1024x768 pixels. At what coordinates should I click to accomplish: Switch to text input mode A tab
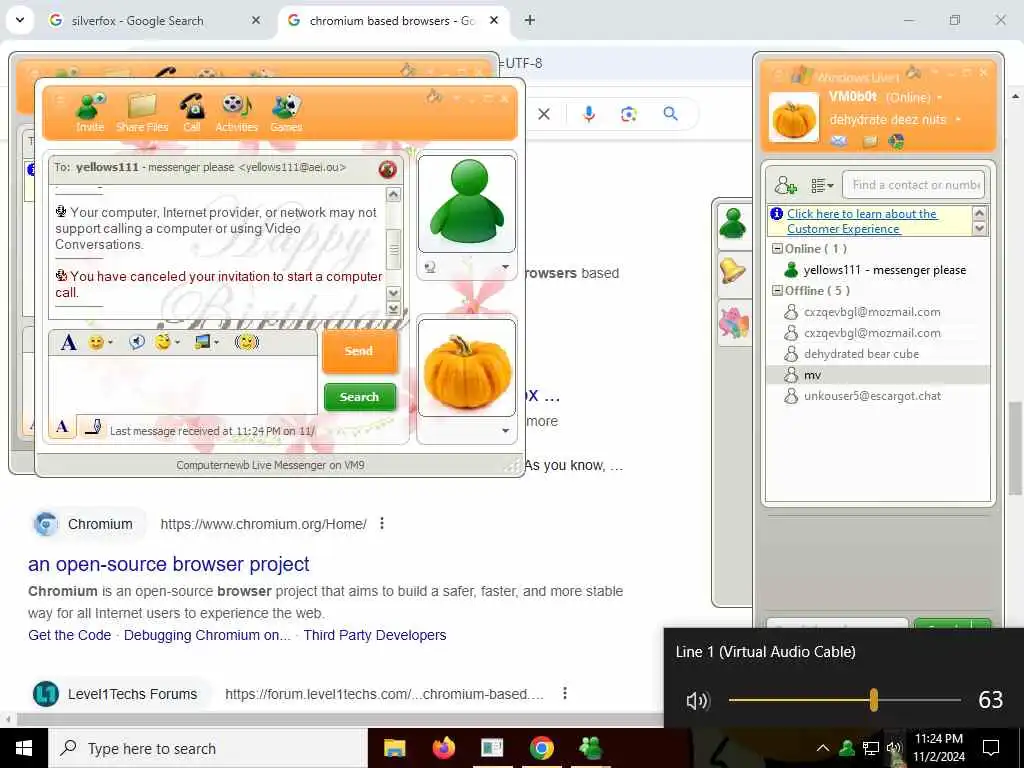(62, 427)
